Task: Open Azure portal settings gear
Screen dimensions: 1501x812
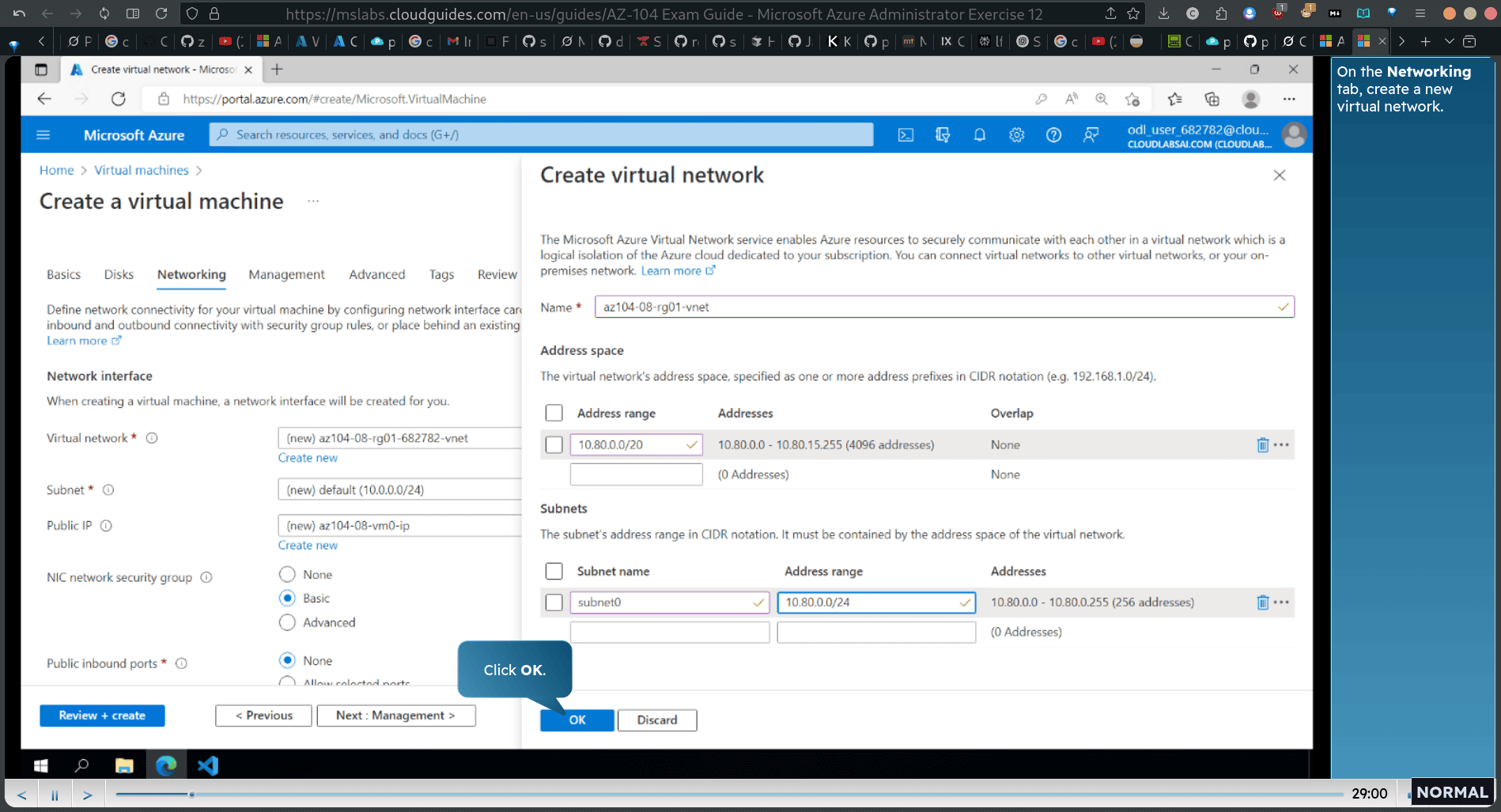Action: [1017, 135]
